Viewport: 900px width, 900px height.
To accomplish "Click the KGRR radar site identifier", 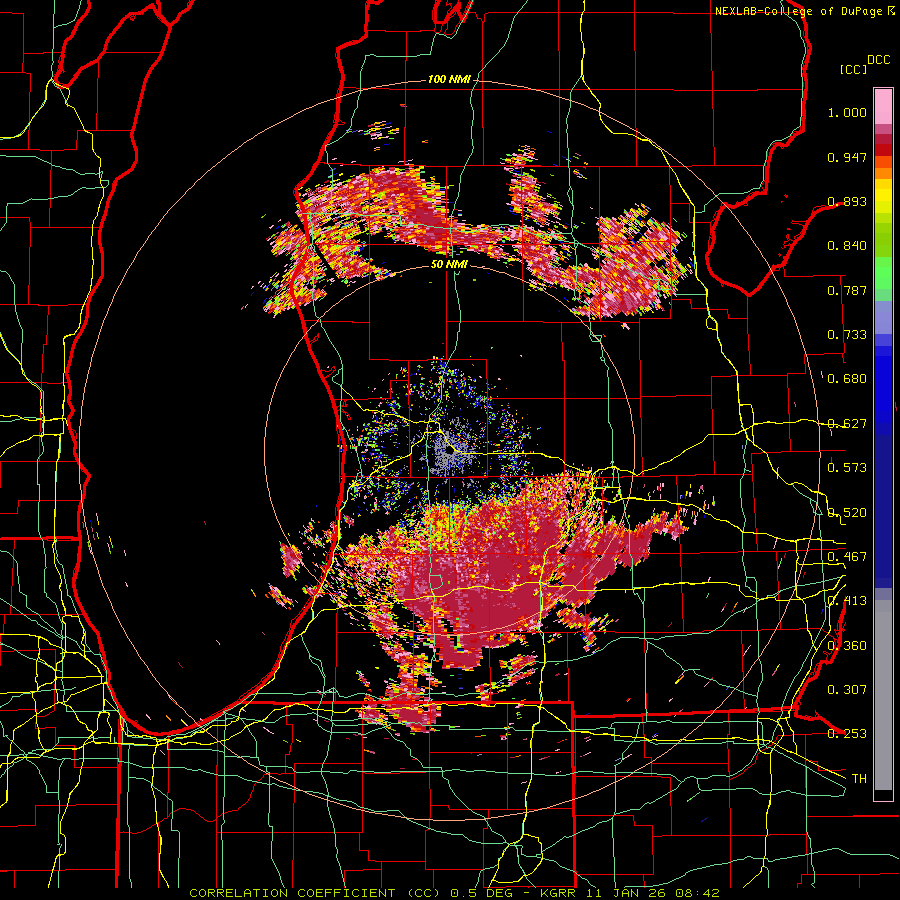I will [x=558, y=893].
